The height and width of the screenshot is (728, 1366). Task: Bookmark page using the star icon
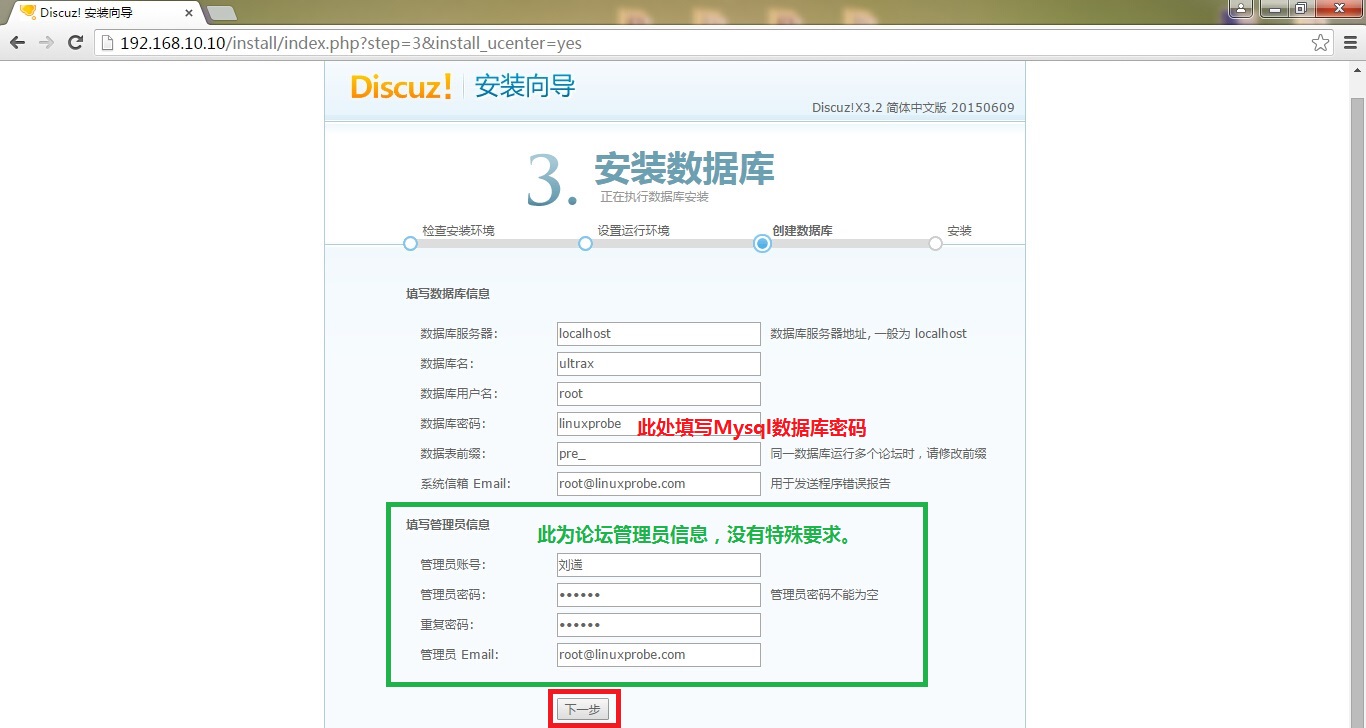[x=1320, y=43]
